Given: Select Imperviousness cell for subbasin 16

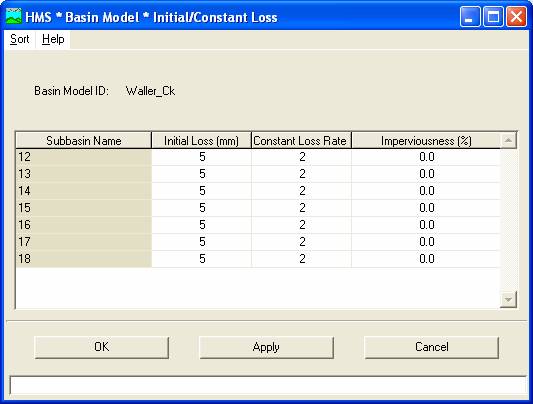Looking at the screenshot, I should 426,225.
